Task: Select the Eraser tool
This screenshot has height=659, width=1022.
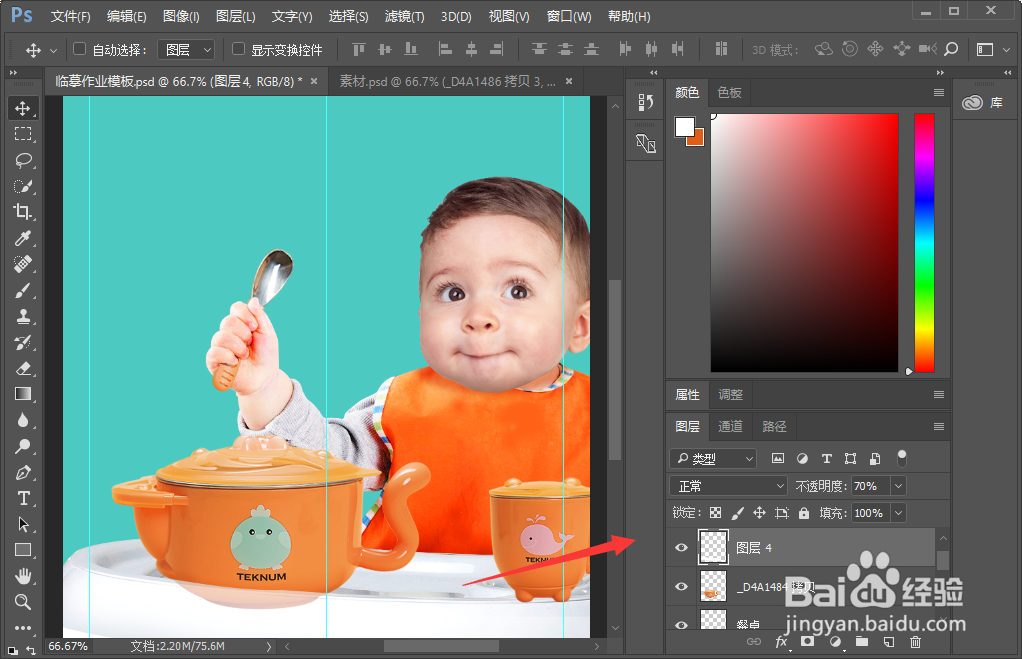Action: (x=23, y=368)
